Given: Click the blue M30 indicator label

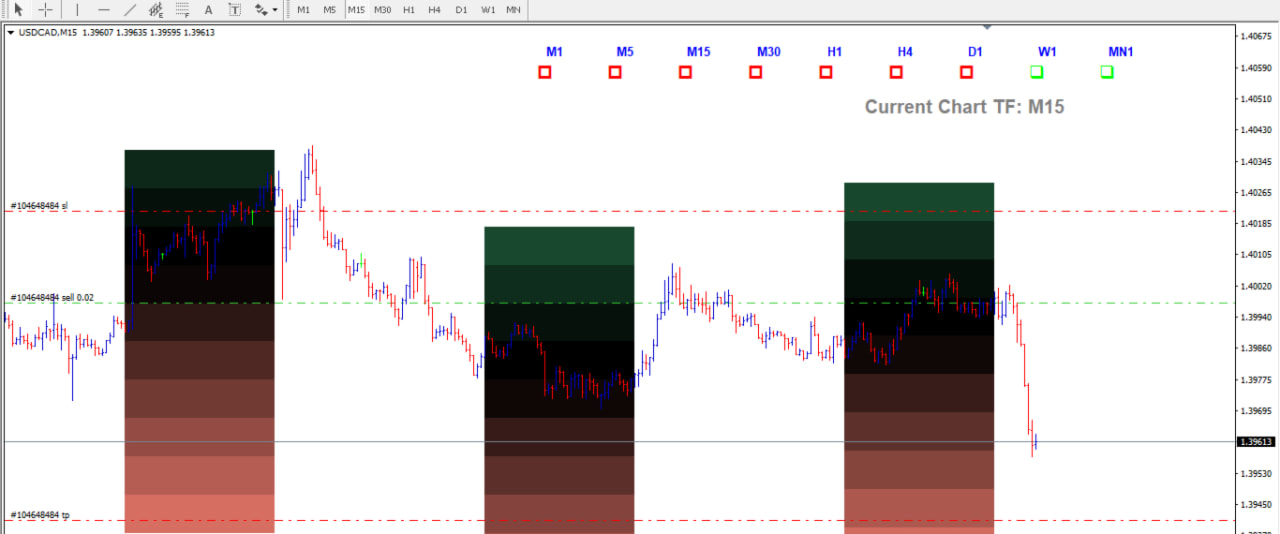Looking at the screenshot, I should point(769,51).
